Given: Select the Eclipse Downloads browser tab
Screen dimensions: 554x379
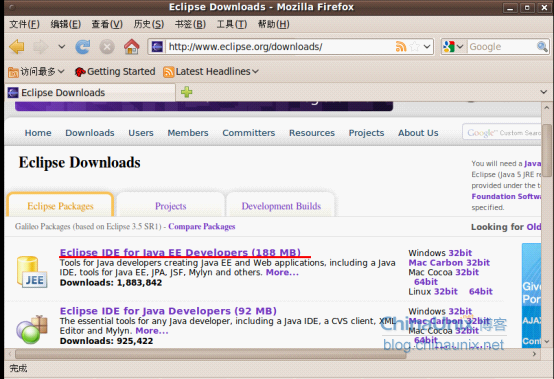Looking at the screenshot, I should pos(90,93).
